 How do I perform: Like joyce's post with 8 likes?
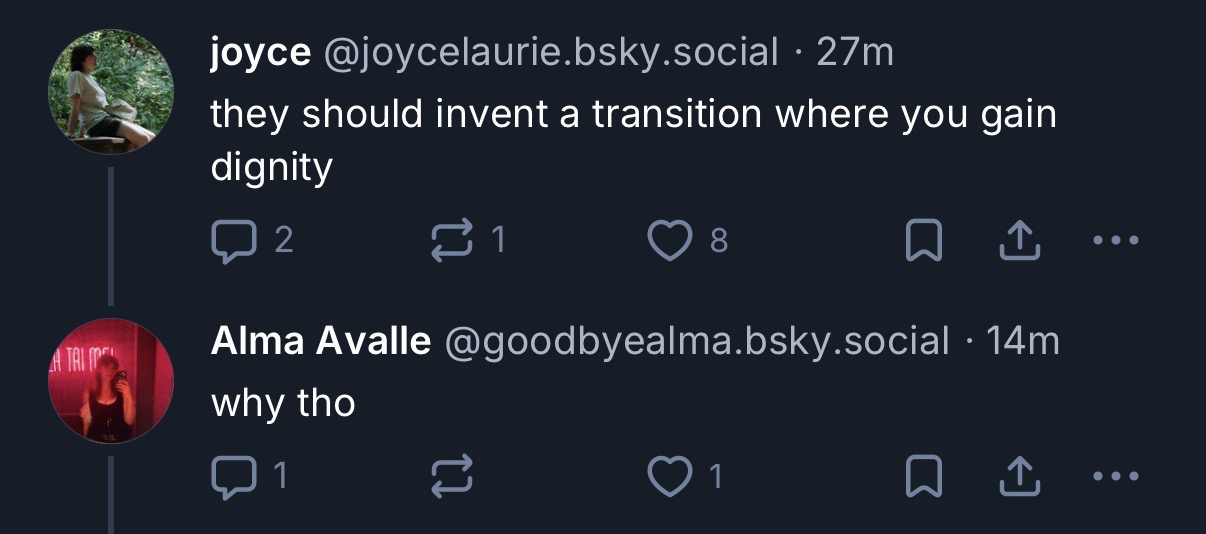(x=668, y=240)
